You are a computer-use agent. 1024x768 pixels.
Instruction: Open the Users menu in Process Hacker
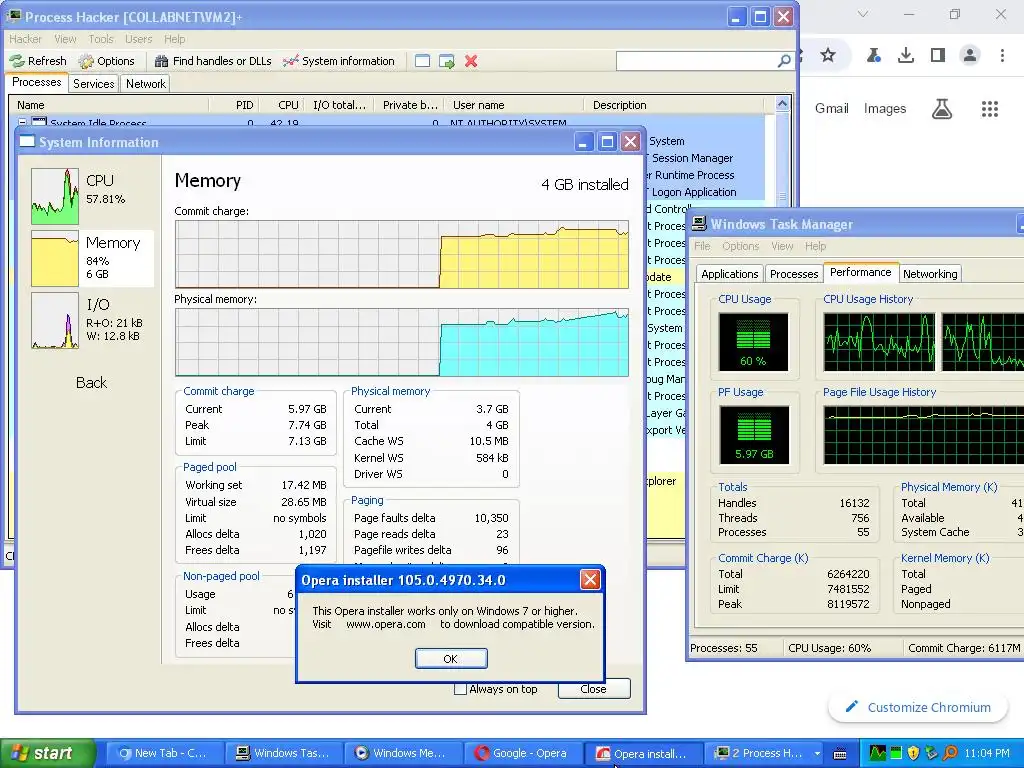point(138,39)
